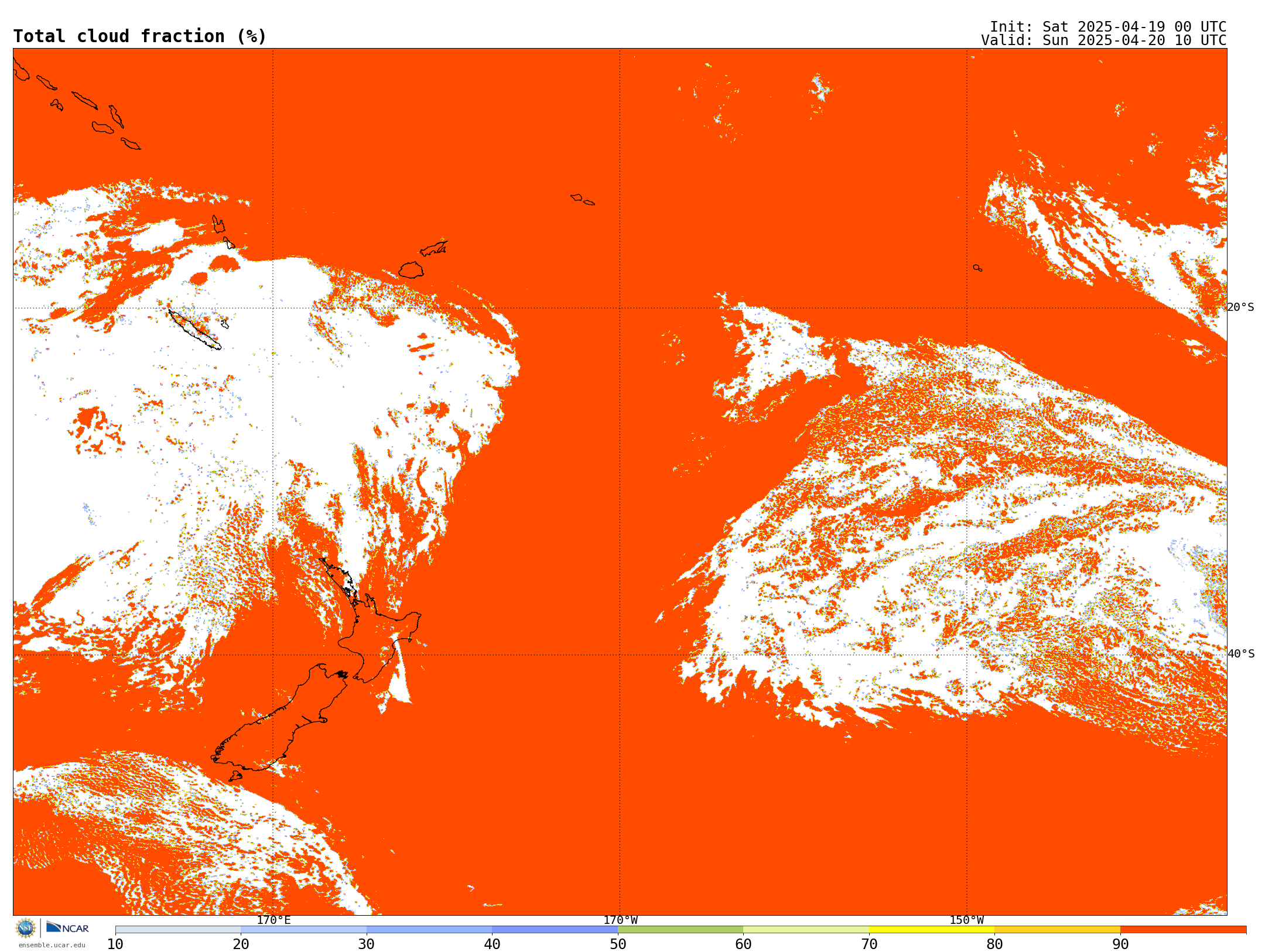Click the 40°S latitude label
Viewport: 1265px width, 952px height.
[1240, 654]
